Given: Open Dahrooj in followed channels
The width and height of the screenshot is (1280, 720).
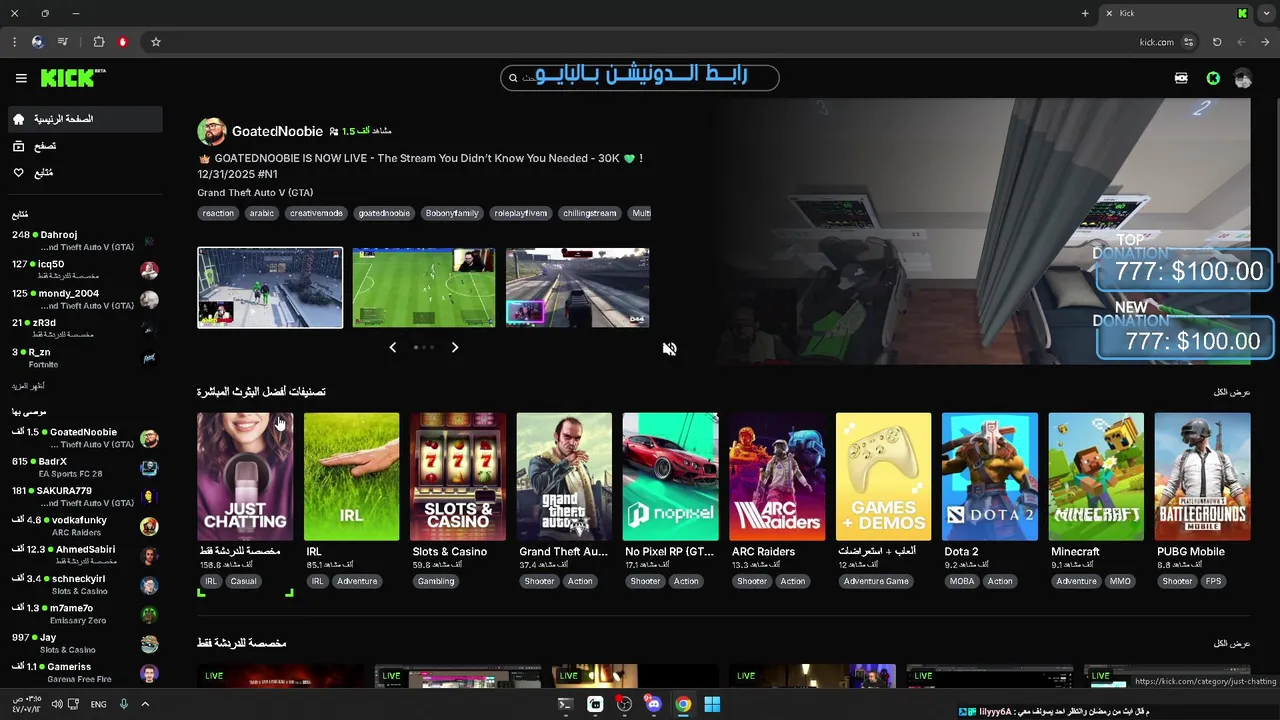Looking at the screenshot, I should pyautogui.click(x=85, y=241).
